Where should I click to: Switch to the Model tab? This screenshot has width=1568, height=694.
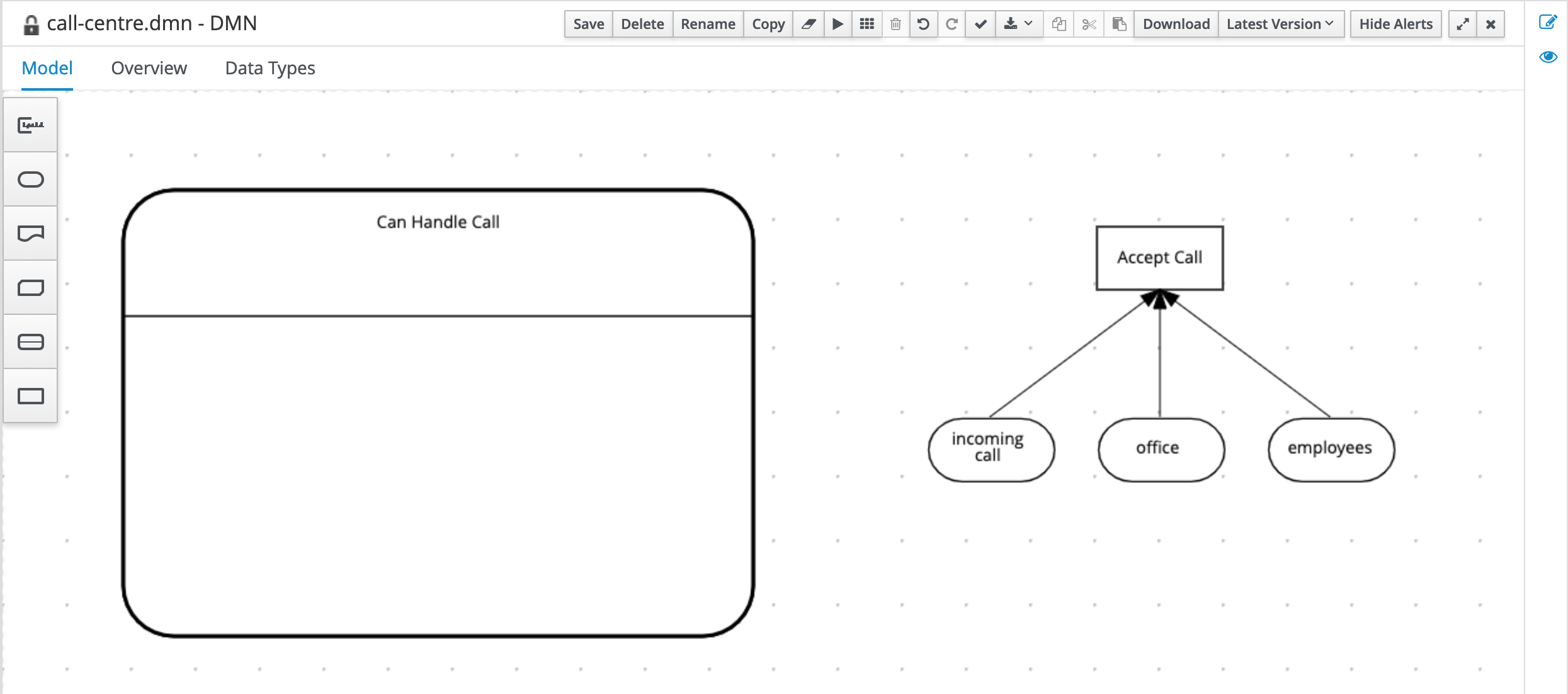pos(47,68)
